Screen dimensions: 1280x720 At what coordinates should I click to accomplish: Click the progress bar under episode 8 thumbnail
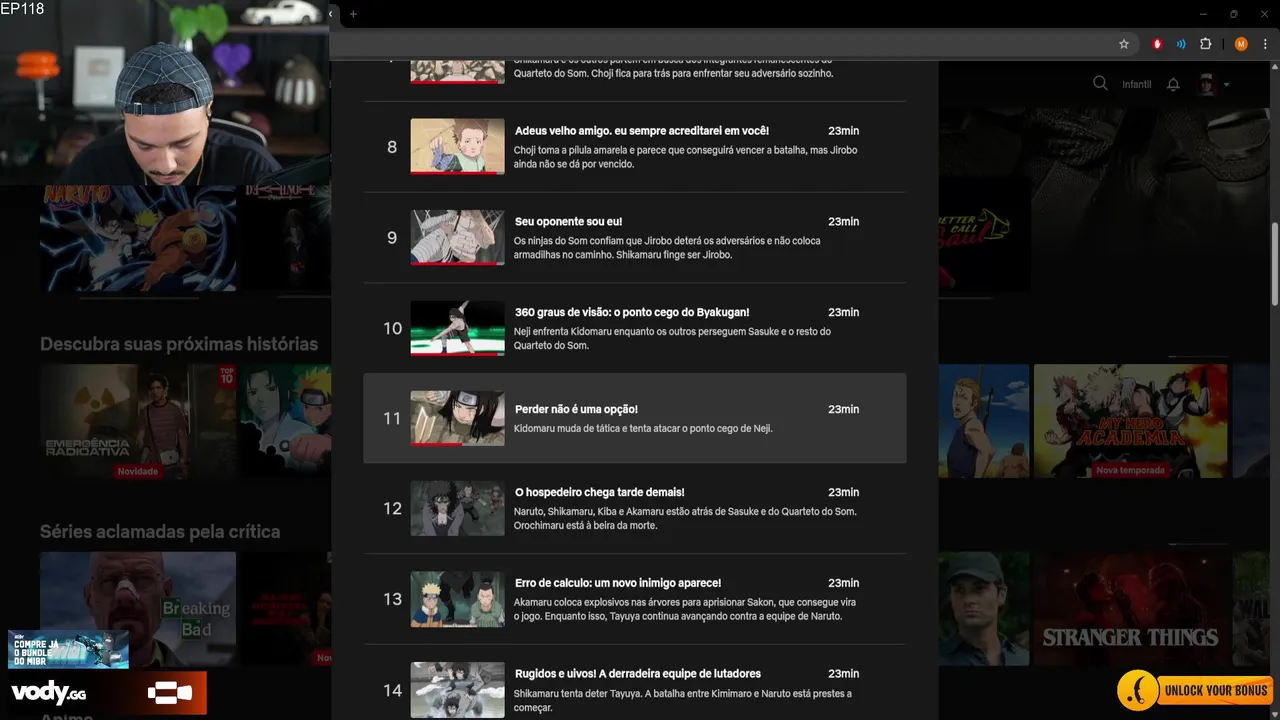point(457,172)
